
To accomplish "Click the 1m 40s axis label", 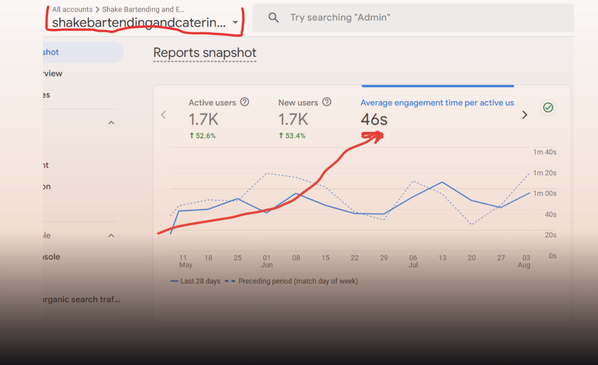I will pos(545,152).
